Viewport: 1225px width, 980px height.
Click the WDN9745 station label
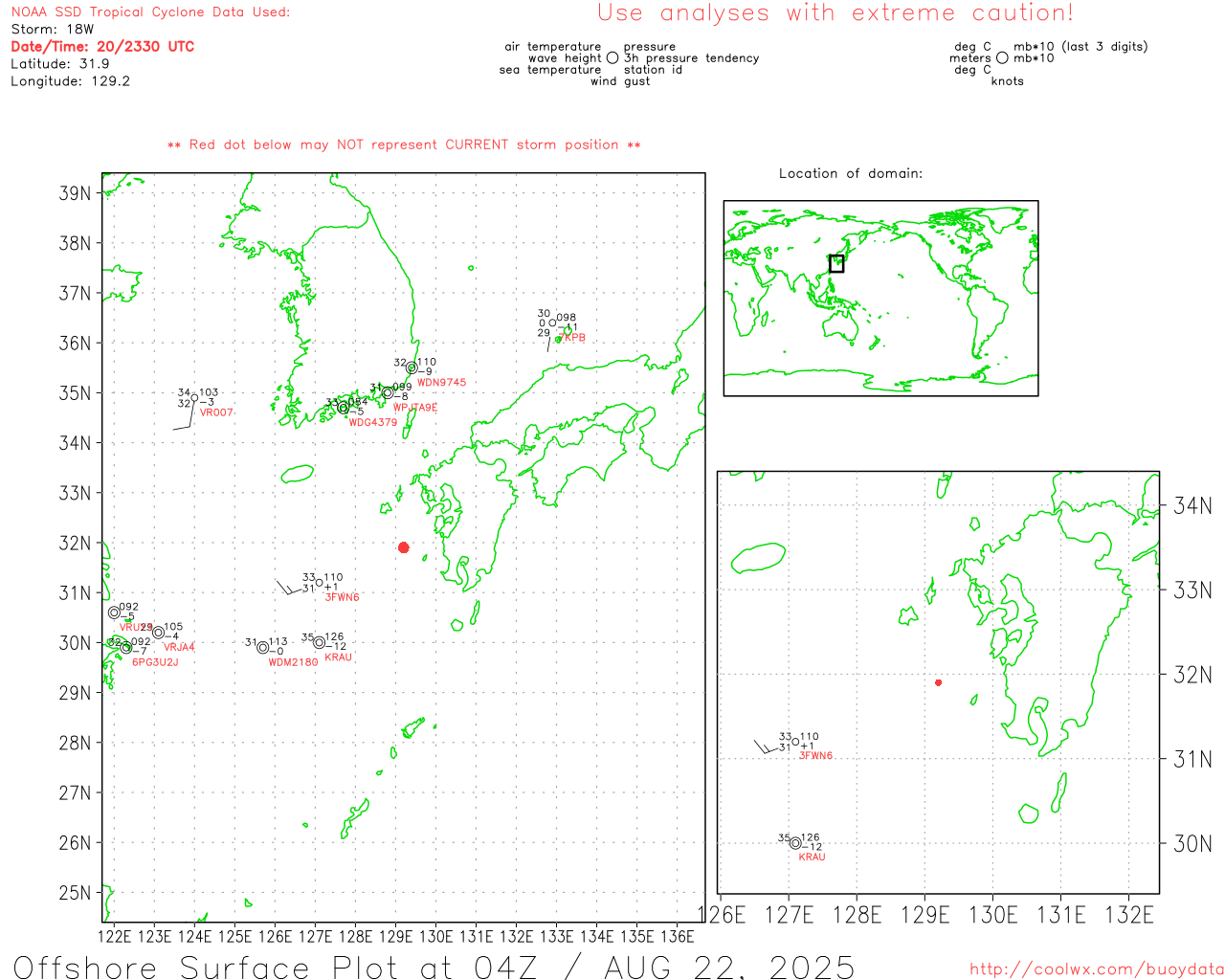[x=441, y=383]
